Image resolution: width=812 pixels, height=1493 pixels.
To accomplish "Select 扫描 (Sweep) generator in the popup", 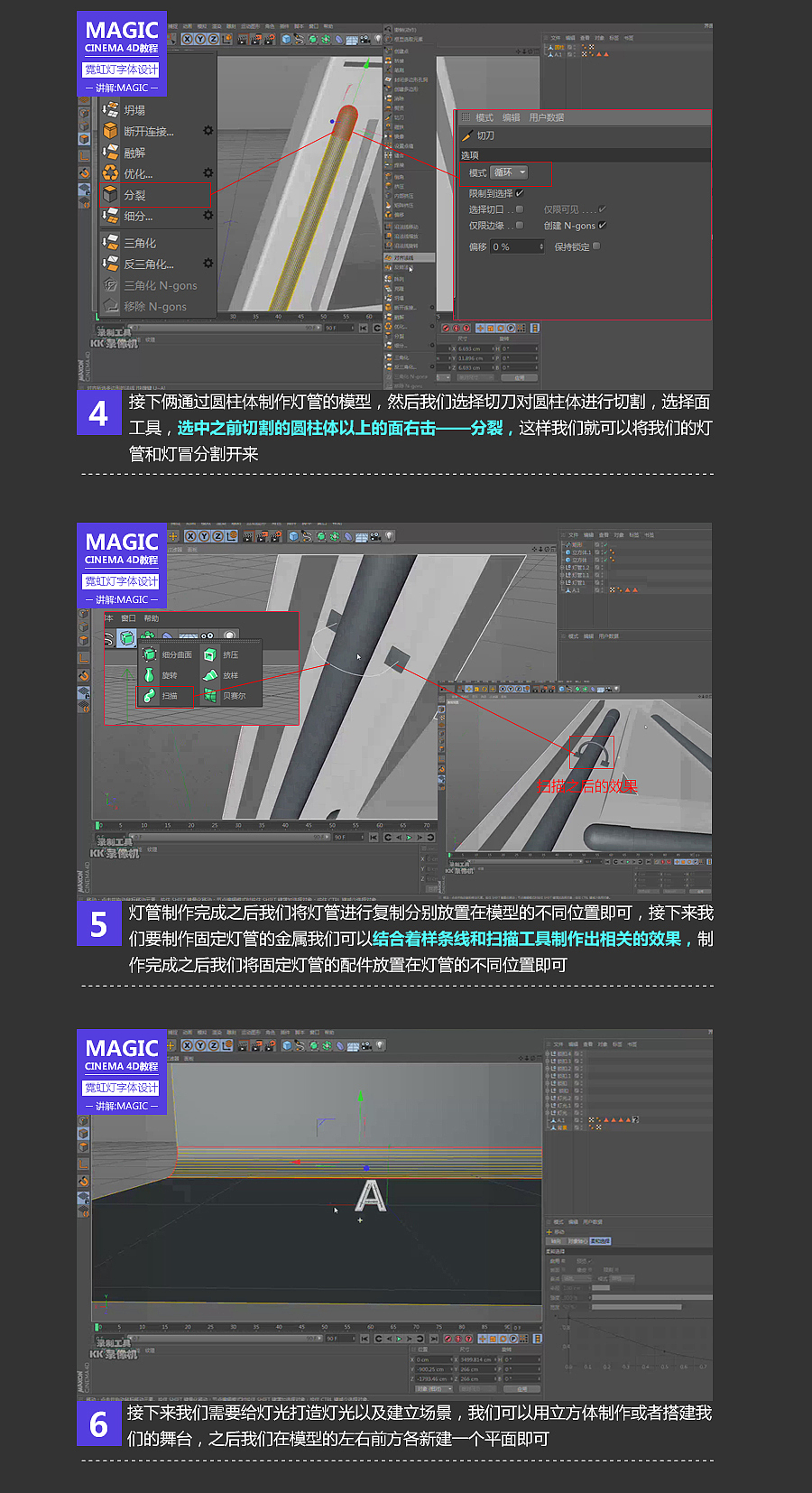I will 165,696.
